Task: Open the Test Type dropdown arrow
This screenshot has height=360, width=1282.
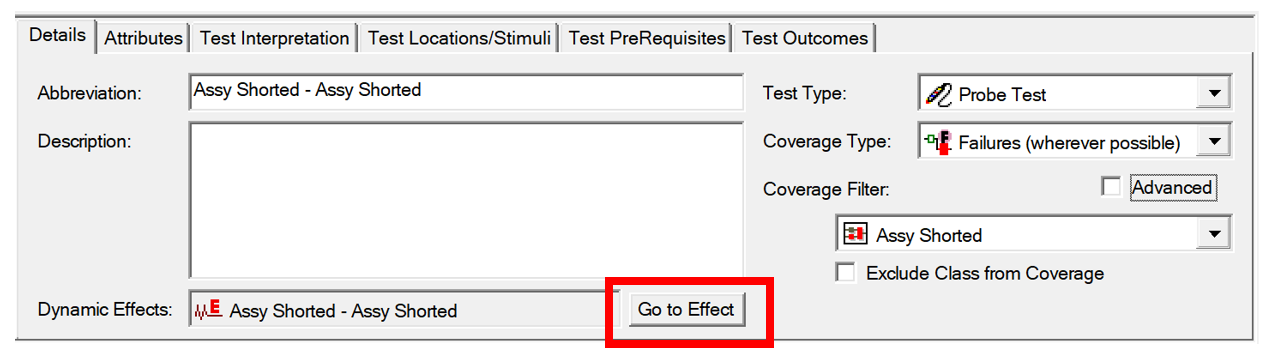Action: point(1213,94)
